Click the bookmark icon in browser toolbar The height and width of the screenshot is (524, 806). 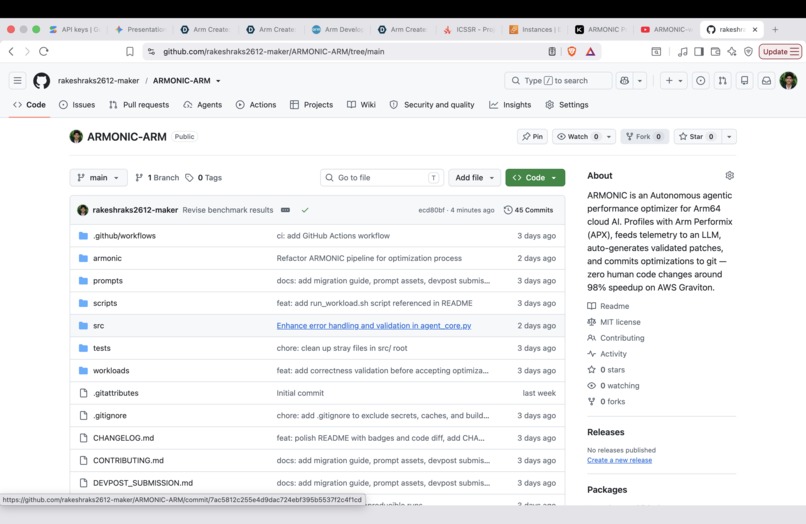[130, 51]
